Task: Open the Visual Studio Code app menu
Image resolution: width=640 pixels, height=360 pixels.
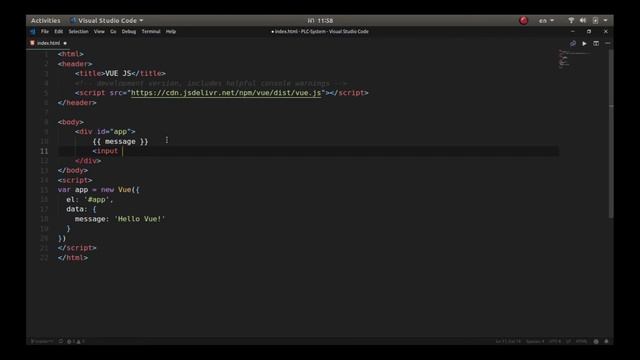Action: (107, 20)
